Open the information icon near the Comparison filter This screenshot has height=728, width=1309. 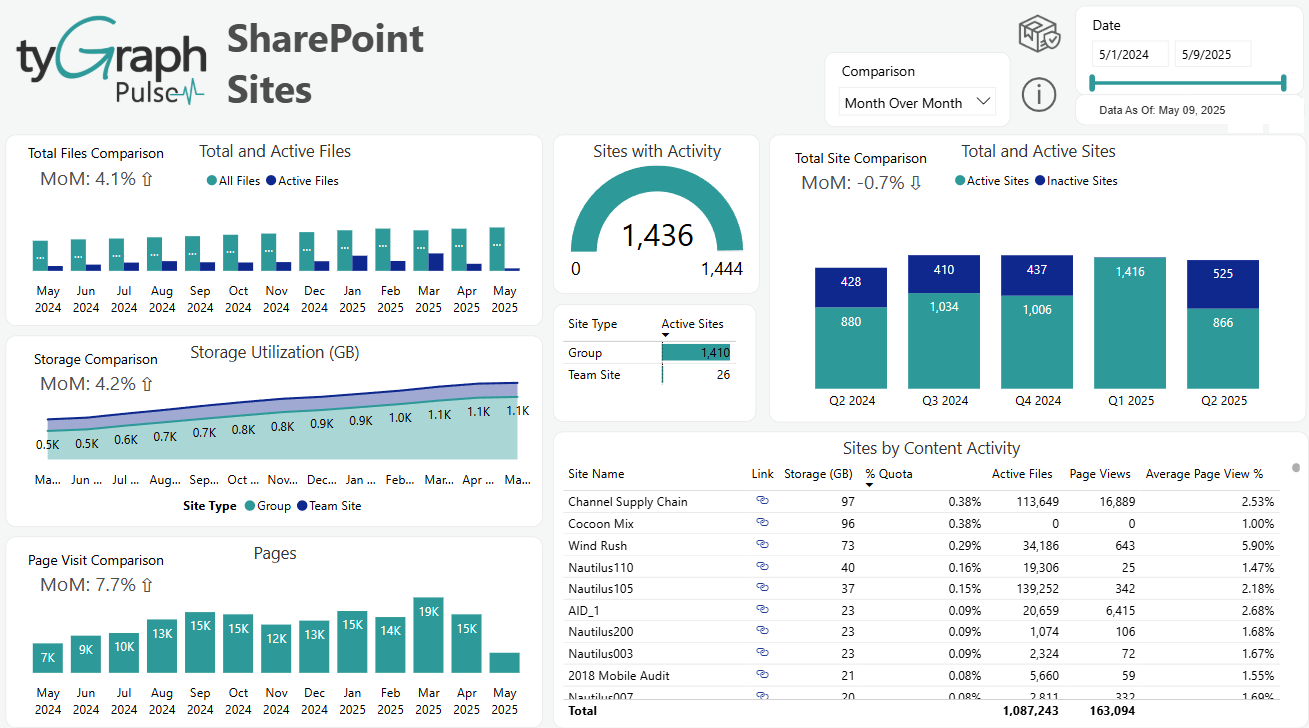pyautogui.click(x=1039, y=95)
